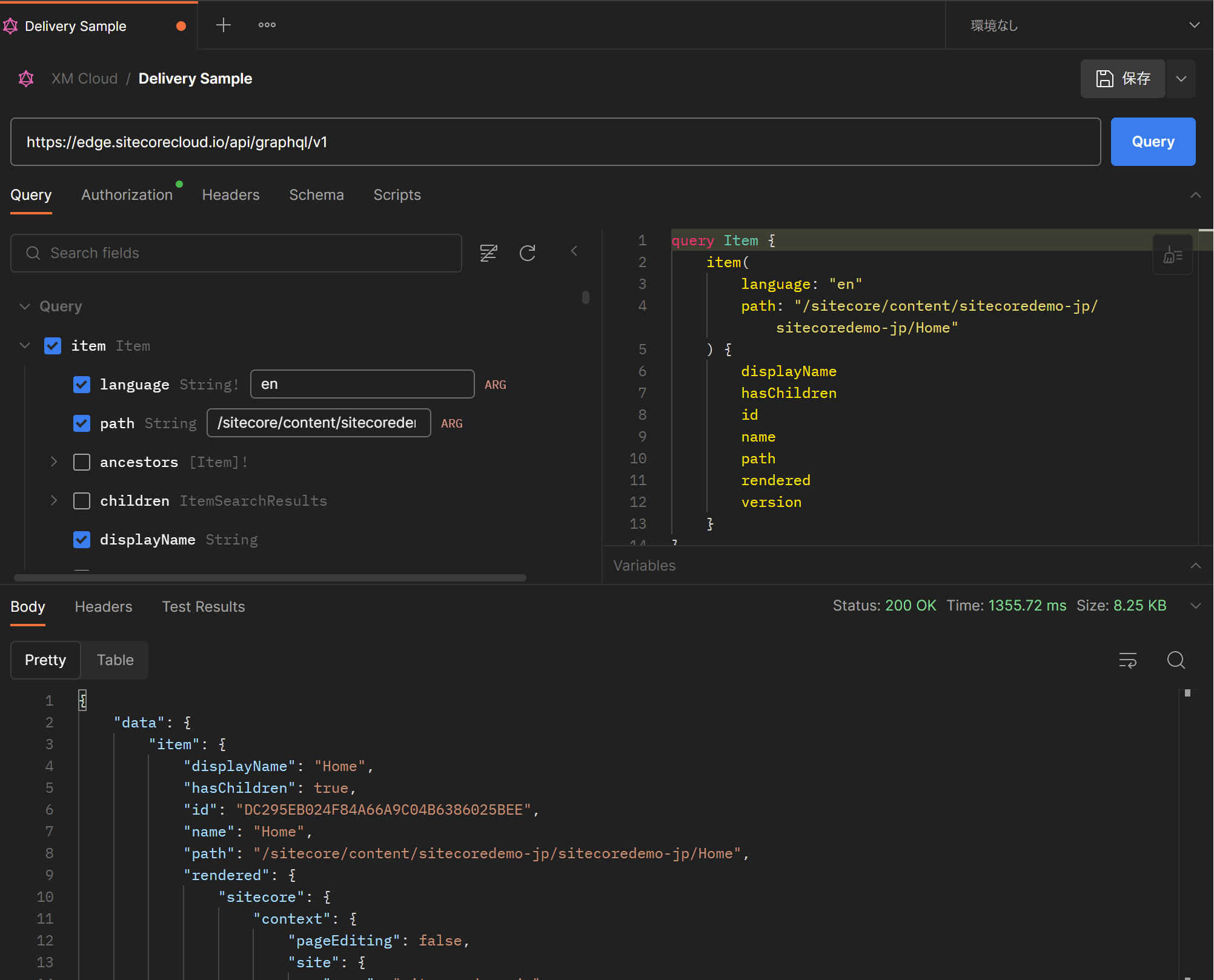Uncheck the item field checkbox
The height and width of the screenshot is (980, 1214).
53,346
